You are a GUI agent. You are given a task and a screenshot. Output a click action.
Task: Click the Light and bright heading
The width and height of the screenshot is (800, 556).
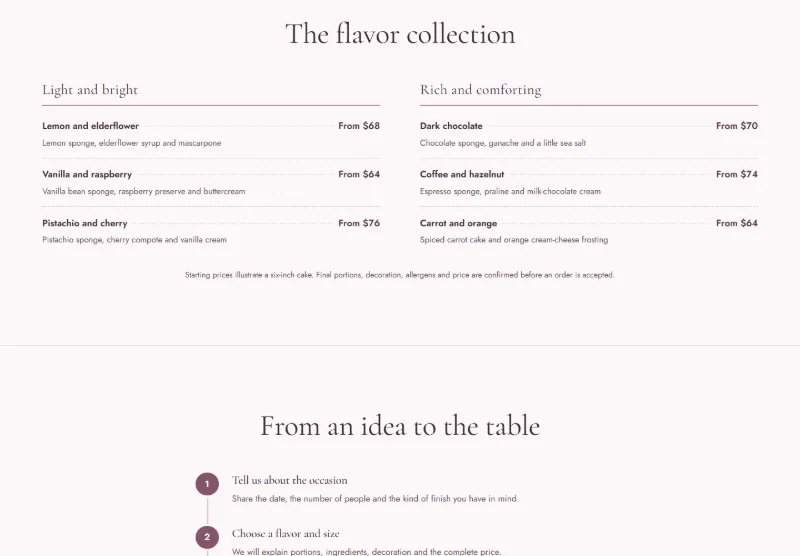[90, 90]
